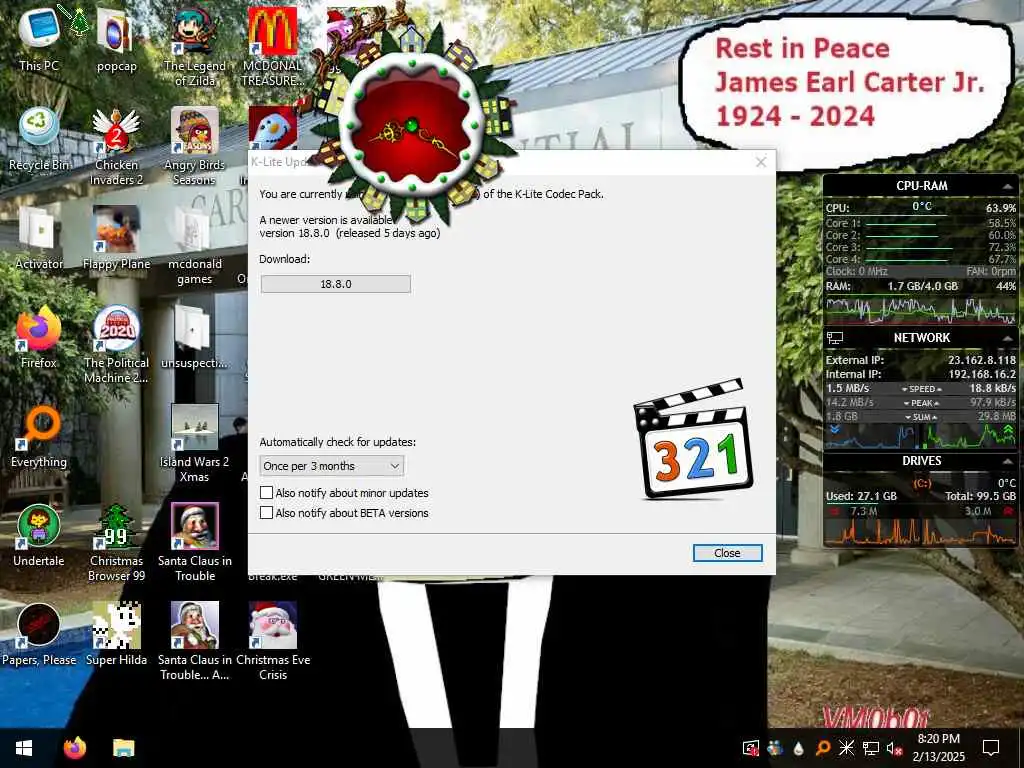Select the mcdonald games folder icon
Image resolution: width=1024 pixels, height=768 pixels.
click(195, 246)
